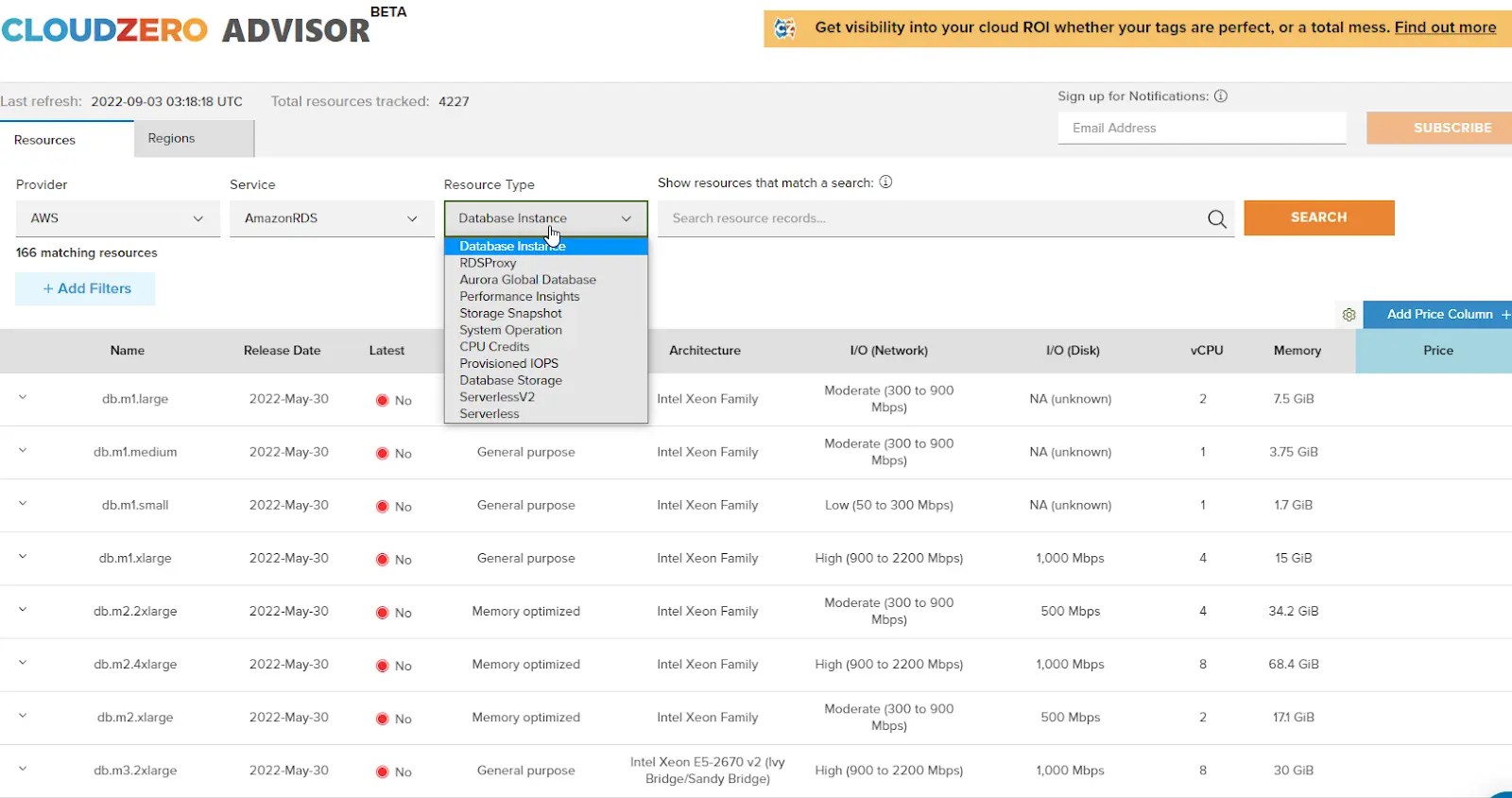Toggle the Resource Type dropdown
Screen dimensions: 1512x798
pyautogui.click(x=546, y=218)
